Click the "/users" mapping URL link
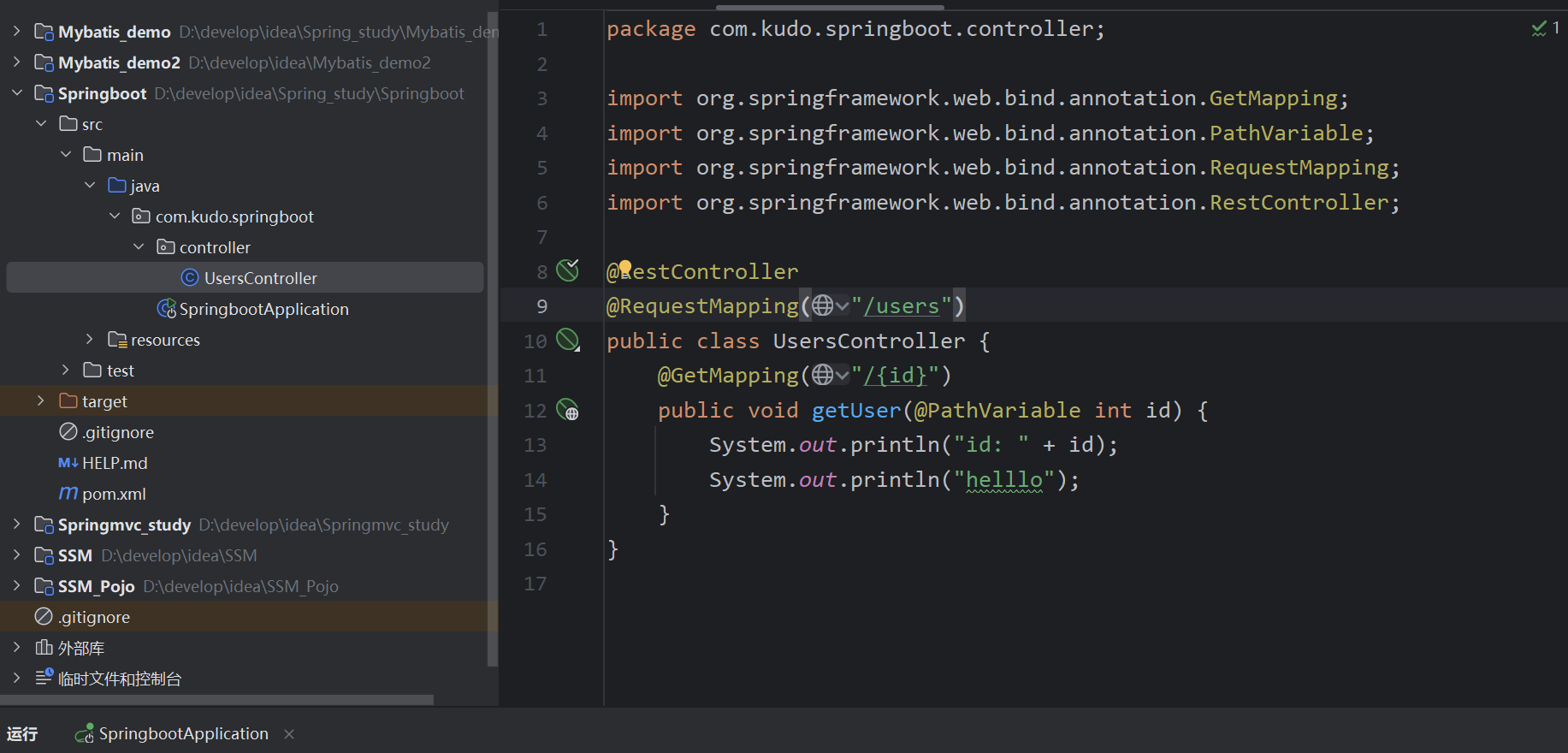This screenshot has width=1568, height=753. point(902,305)
